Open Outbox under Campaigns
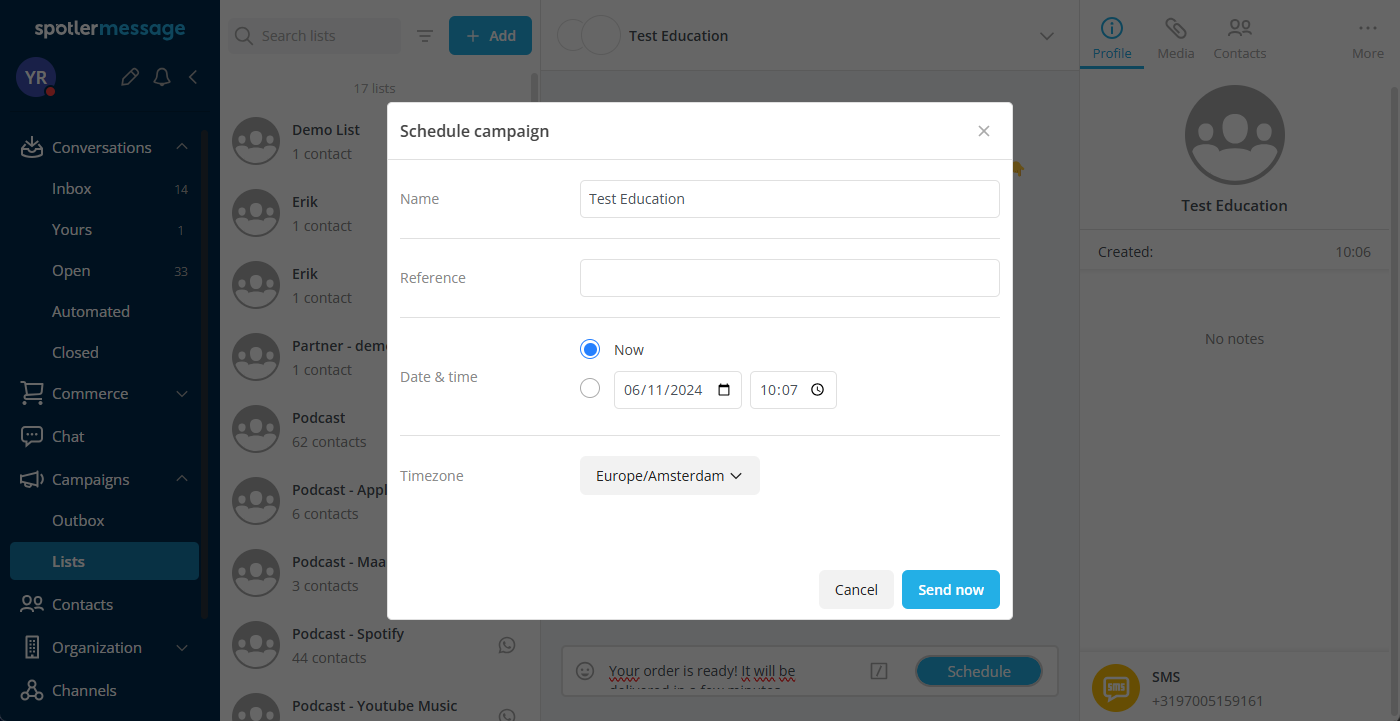1400x721 pixels. (x=78, y=520)
